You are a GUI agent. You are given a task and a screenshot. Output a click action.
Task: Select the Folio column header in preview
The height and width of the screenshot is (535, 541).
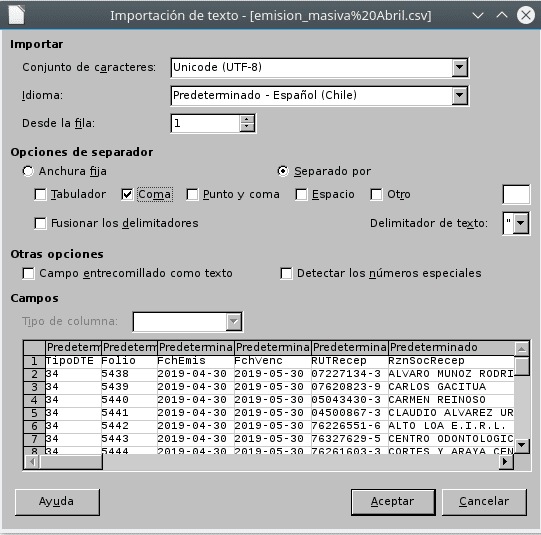[129, 347]
